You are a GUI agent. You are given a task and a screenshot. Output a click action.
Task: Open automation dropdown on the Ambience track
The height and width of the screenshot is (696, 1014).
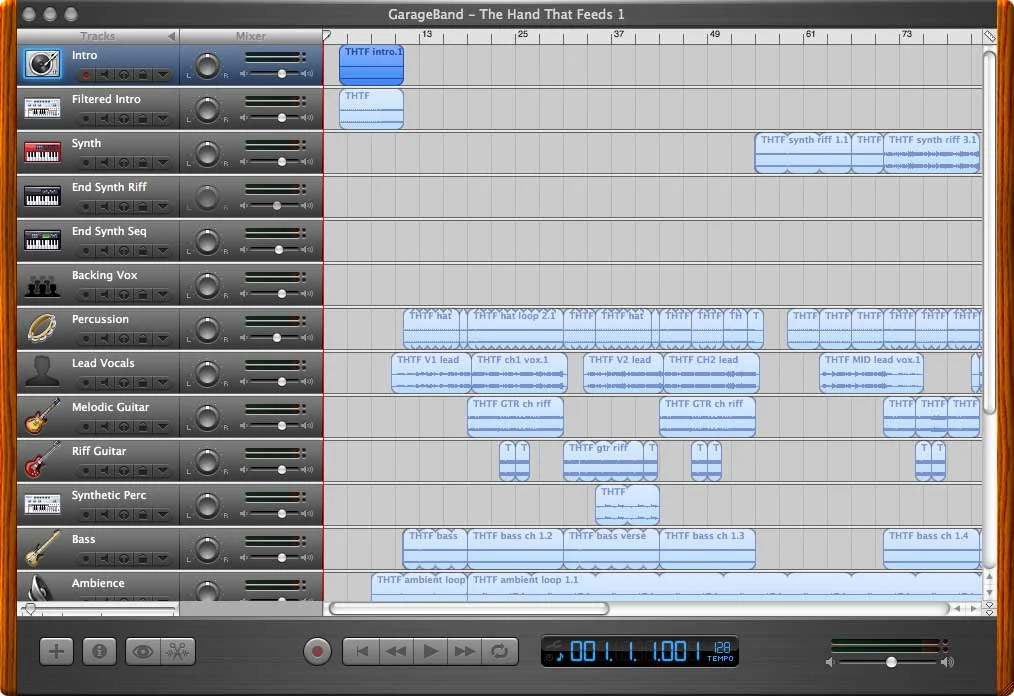tap(163, 602)
